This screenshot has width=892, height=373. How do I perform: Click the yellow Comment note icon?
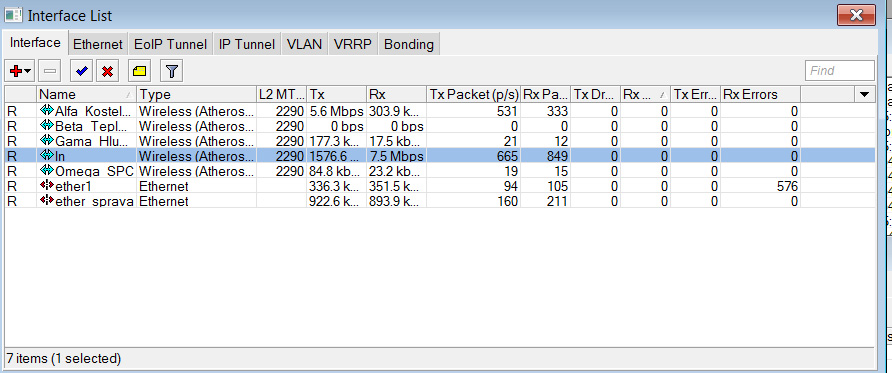(139, 71)
